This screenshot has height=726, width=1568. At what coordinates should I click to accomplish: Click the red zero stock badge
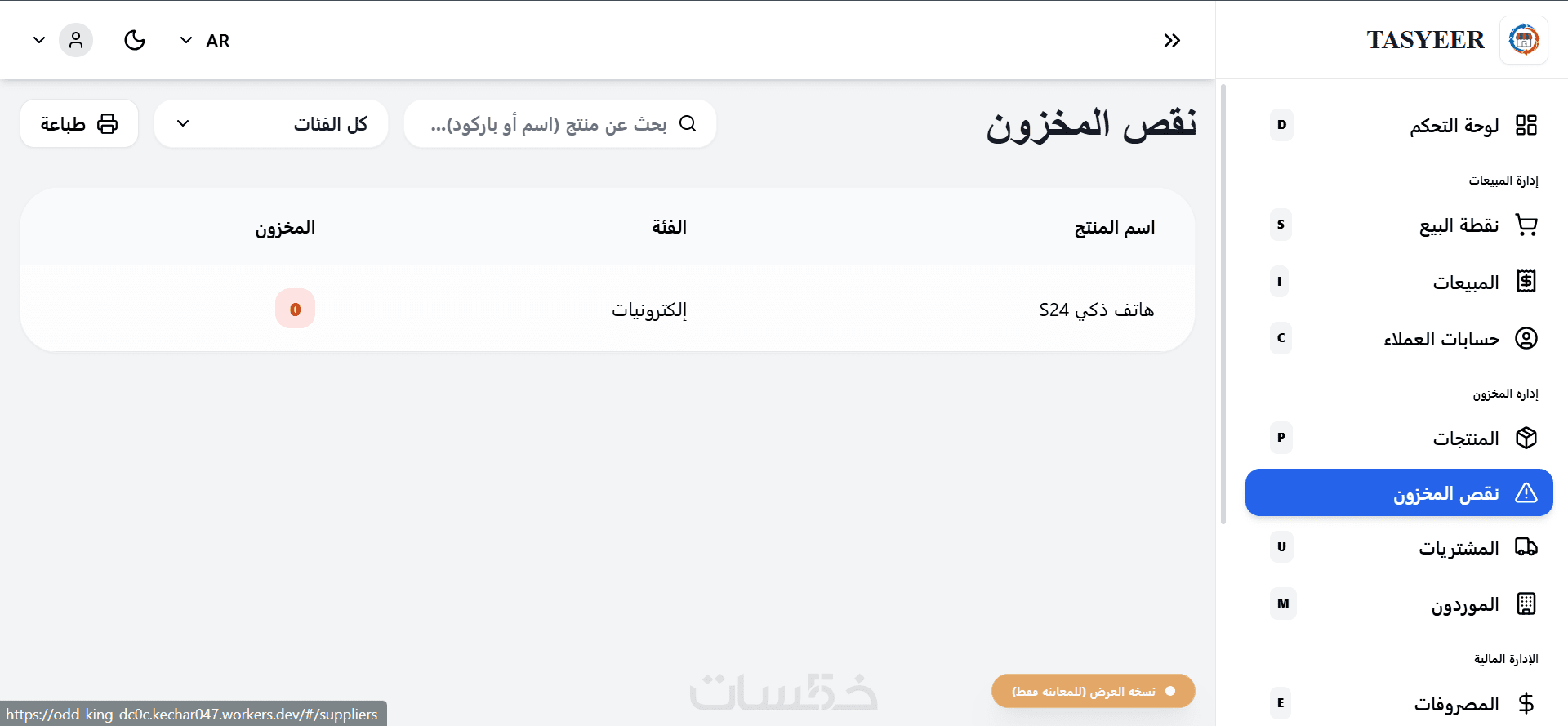pos(295,309)
